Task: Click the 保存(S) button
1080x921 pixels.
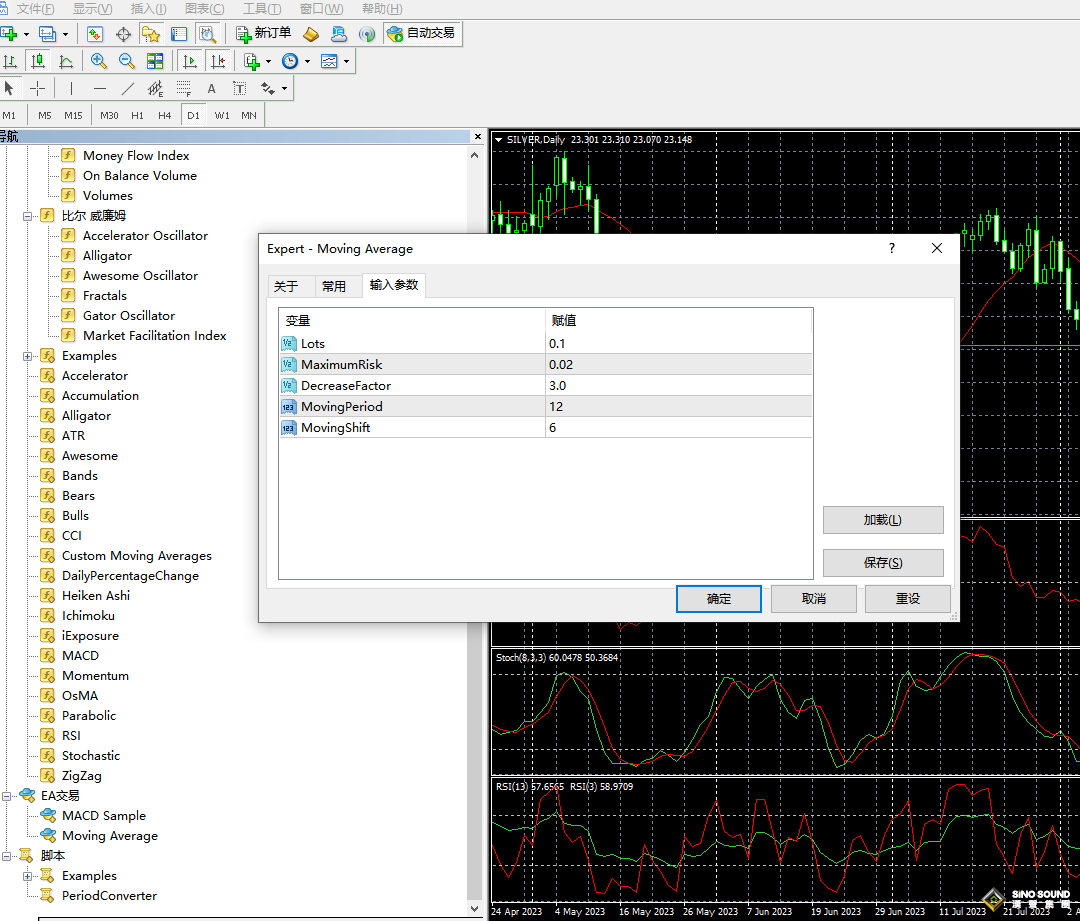Action: click(x=883, y=563)
